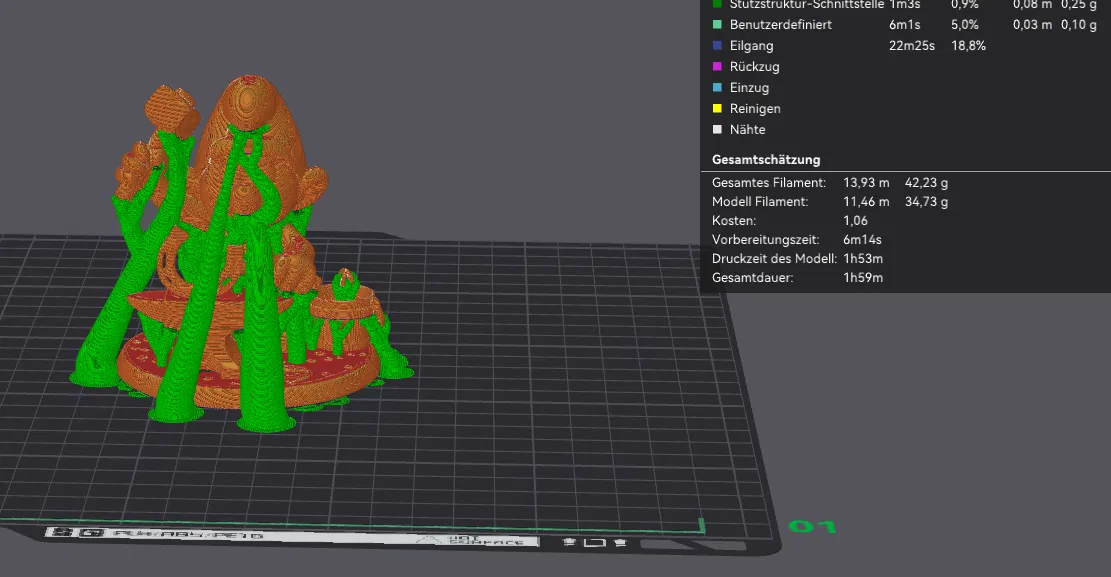Toggle Eilgang travel moves visibility
1111x577 pixels.
pyautogui.click(x=752, y=45)
